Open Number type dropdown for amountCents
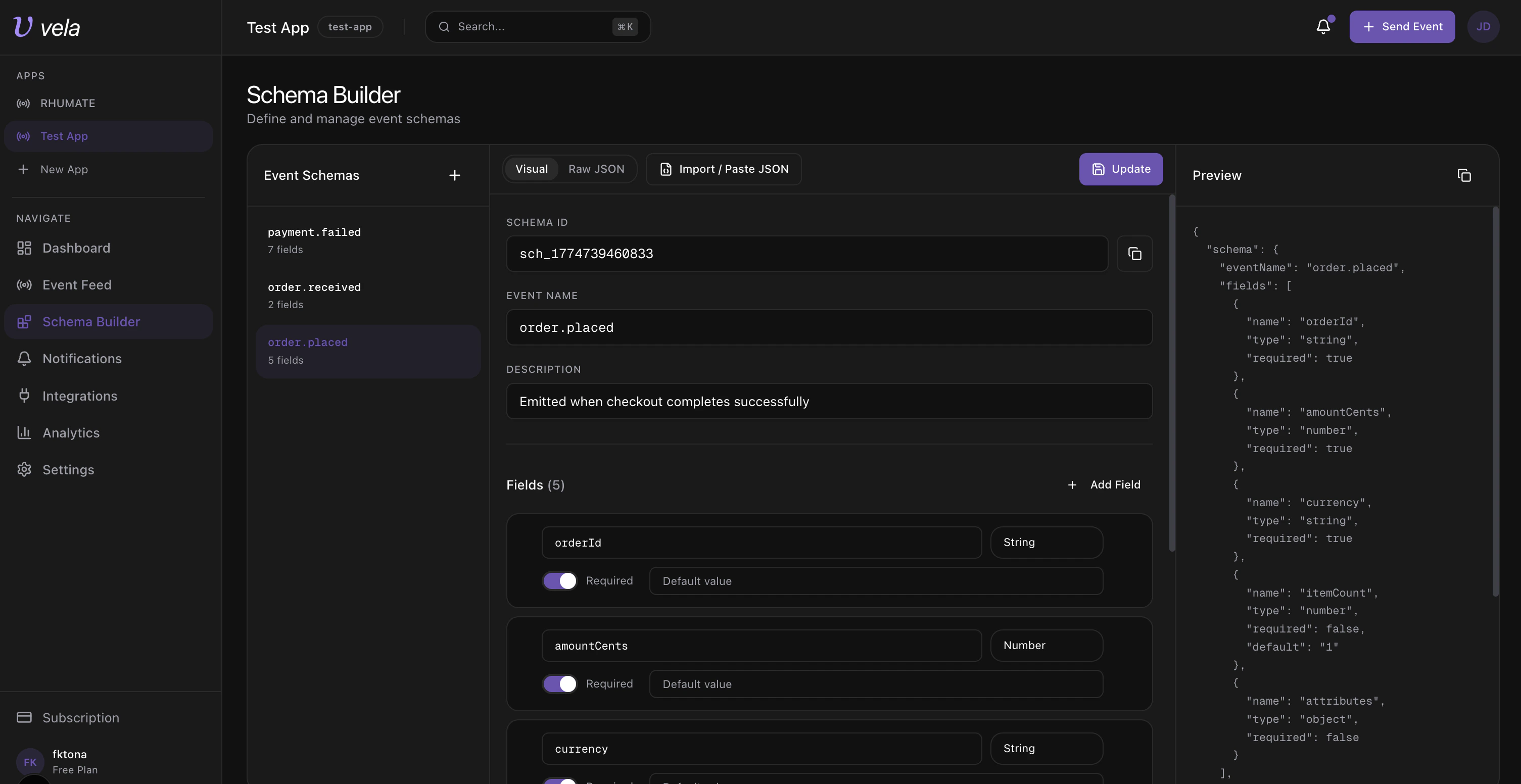The image size is (1521, 784). (x=1045, y=645)
